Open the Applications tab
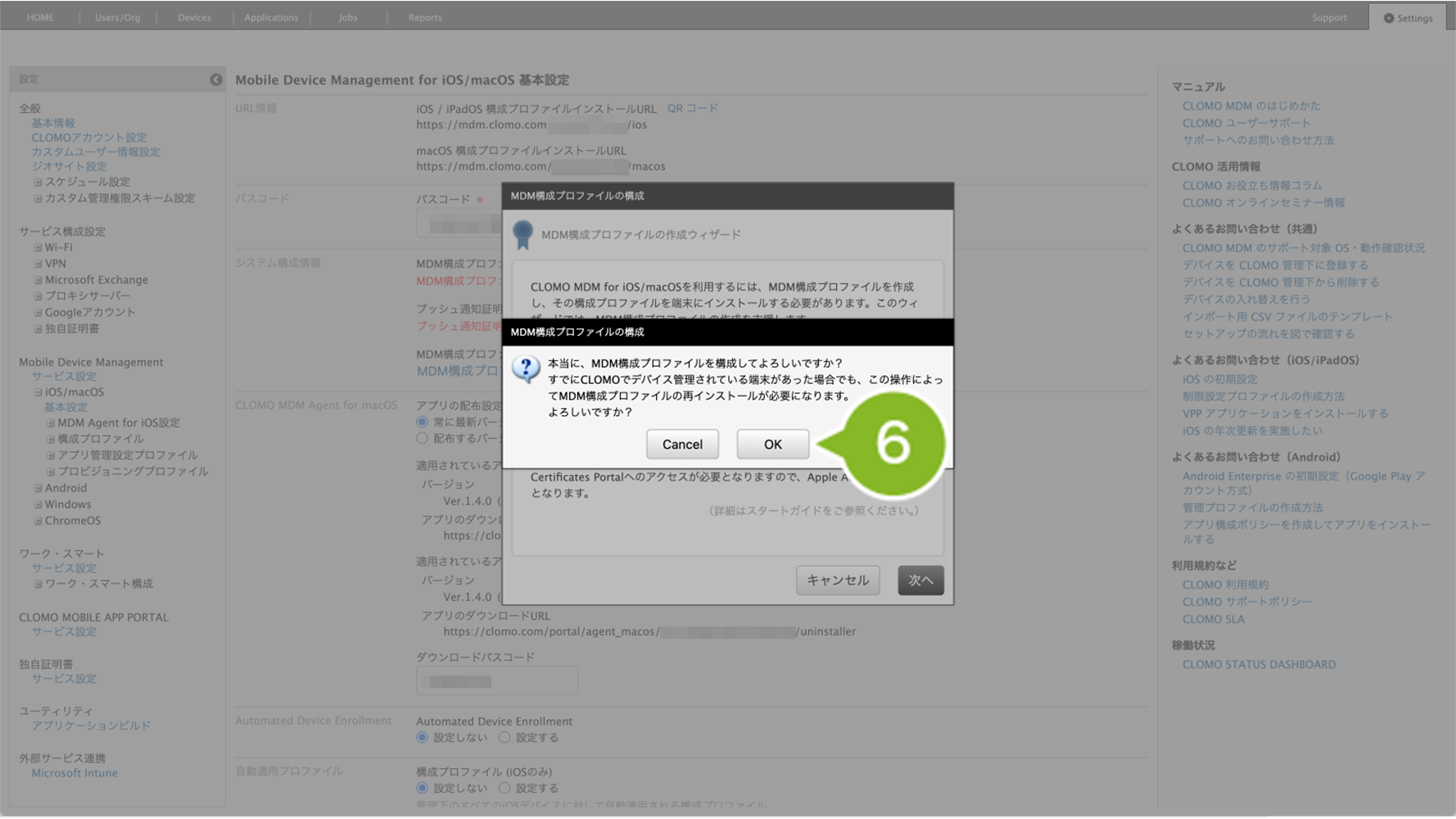Screen dimensions: 1456x819 (x=271, y=17)
